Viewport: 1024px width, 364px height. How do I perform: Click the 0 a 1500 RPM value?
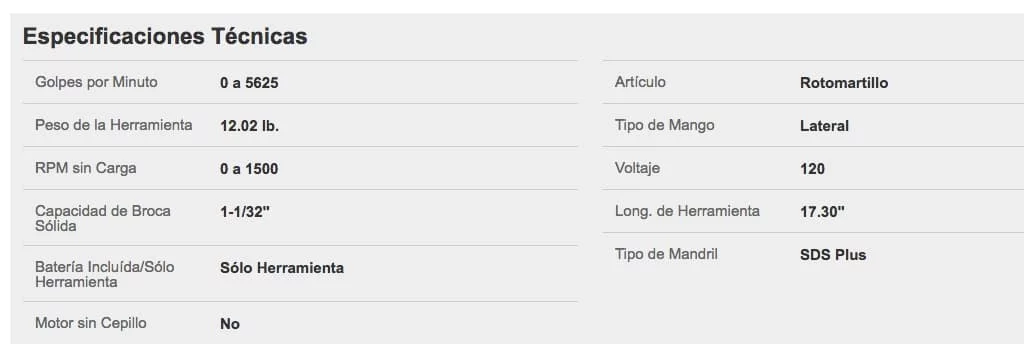249,169
